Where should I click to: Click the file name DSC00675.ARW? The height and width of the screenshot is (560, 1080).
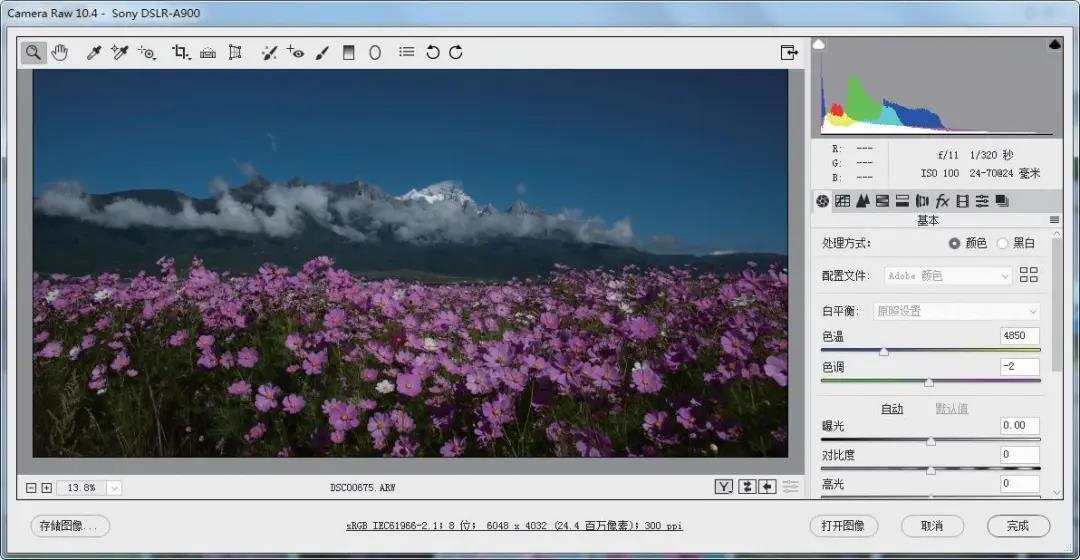[363, 488]
